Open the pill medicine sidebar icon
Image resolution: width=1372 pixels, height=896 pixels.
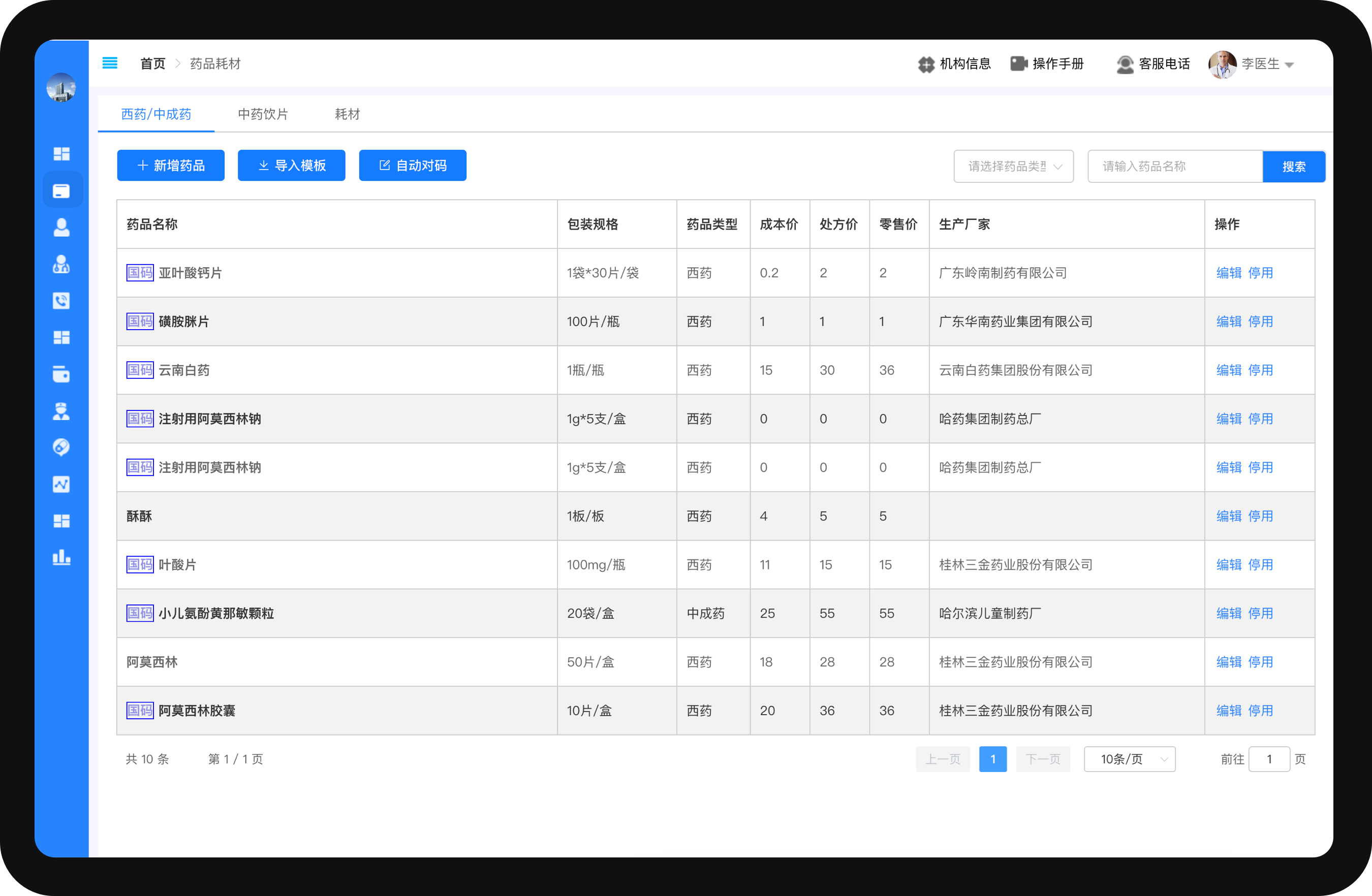coord(61,447)
